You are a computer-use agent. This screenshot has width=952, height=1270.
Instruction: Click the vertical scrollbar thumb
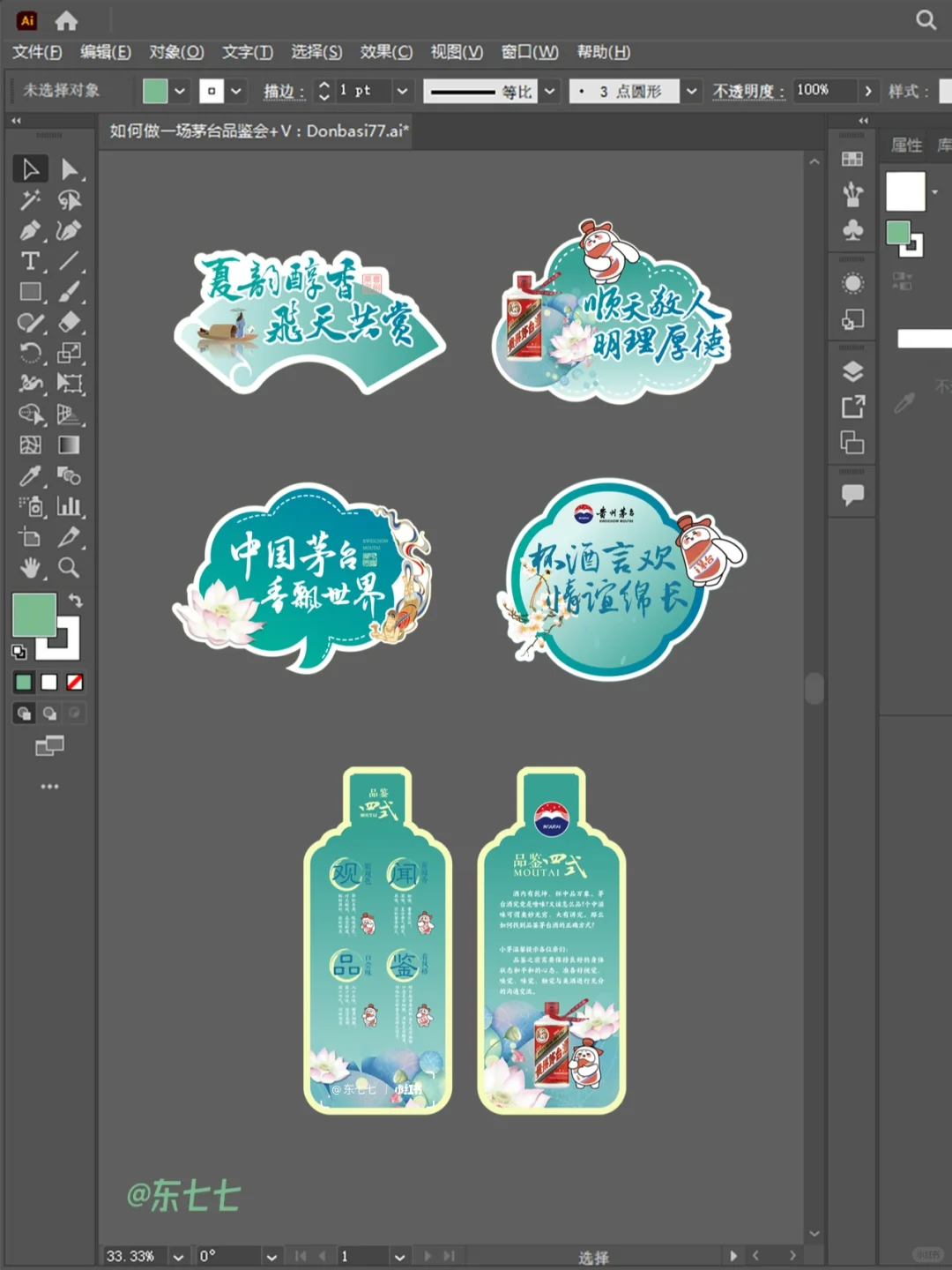click(x=814, y=688)
